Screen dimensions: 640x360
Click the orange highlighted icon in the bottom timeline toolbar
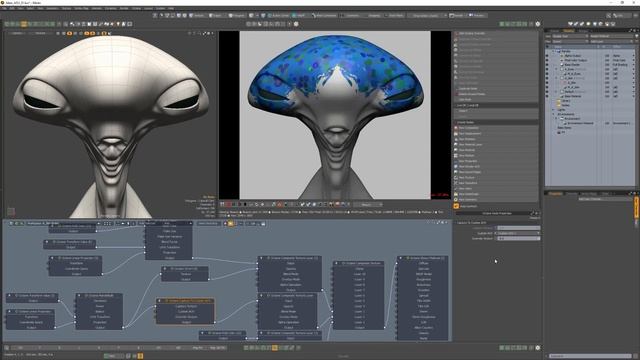[x=275, y=348]
